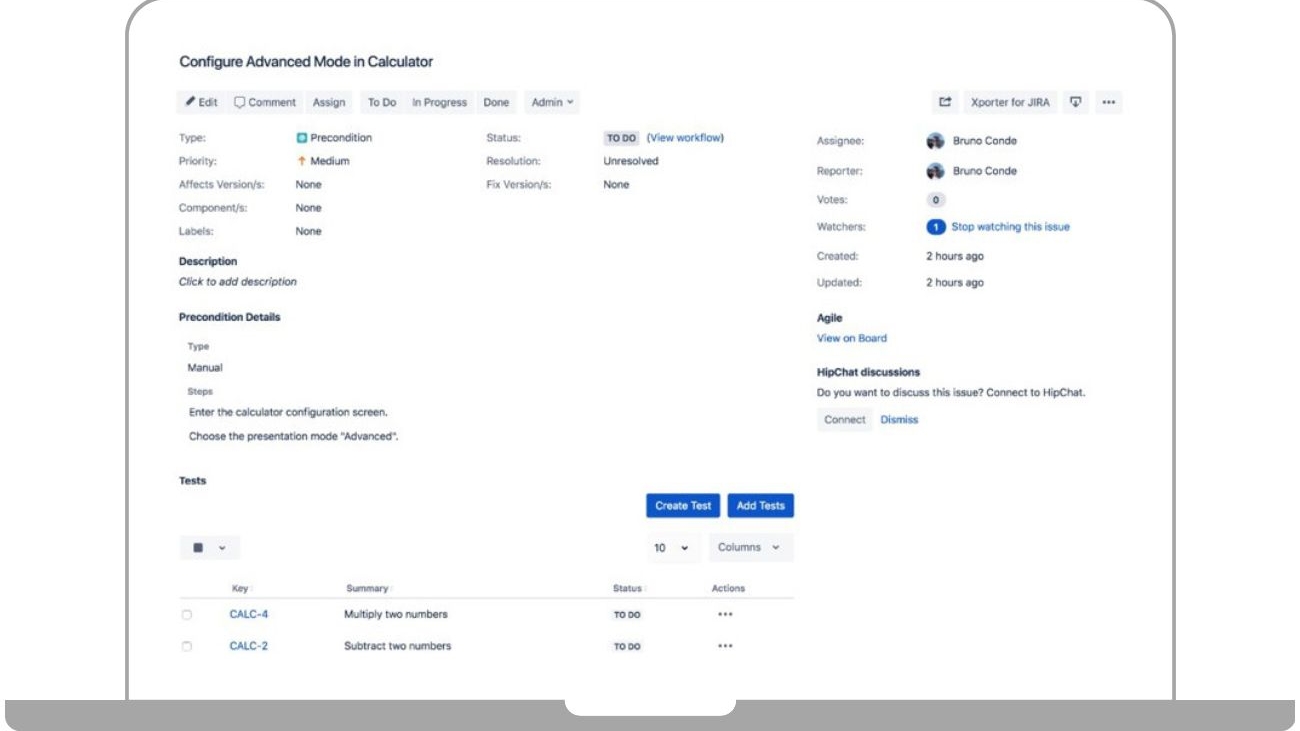Open actions menu for CALC-4 row
Viewport: 1300px width, 731px height.
726,615
